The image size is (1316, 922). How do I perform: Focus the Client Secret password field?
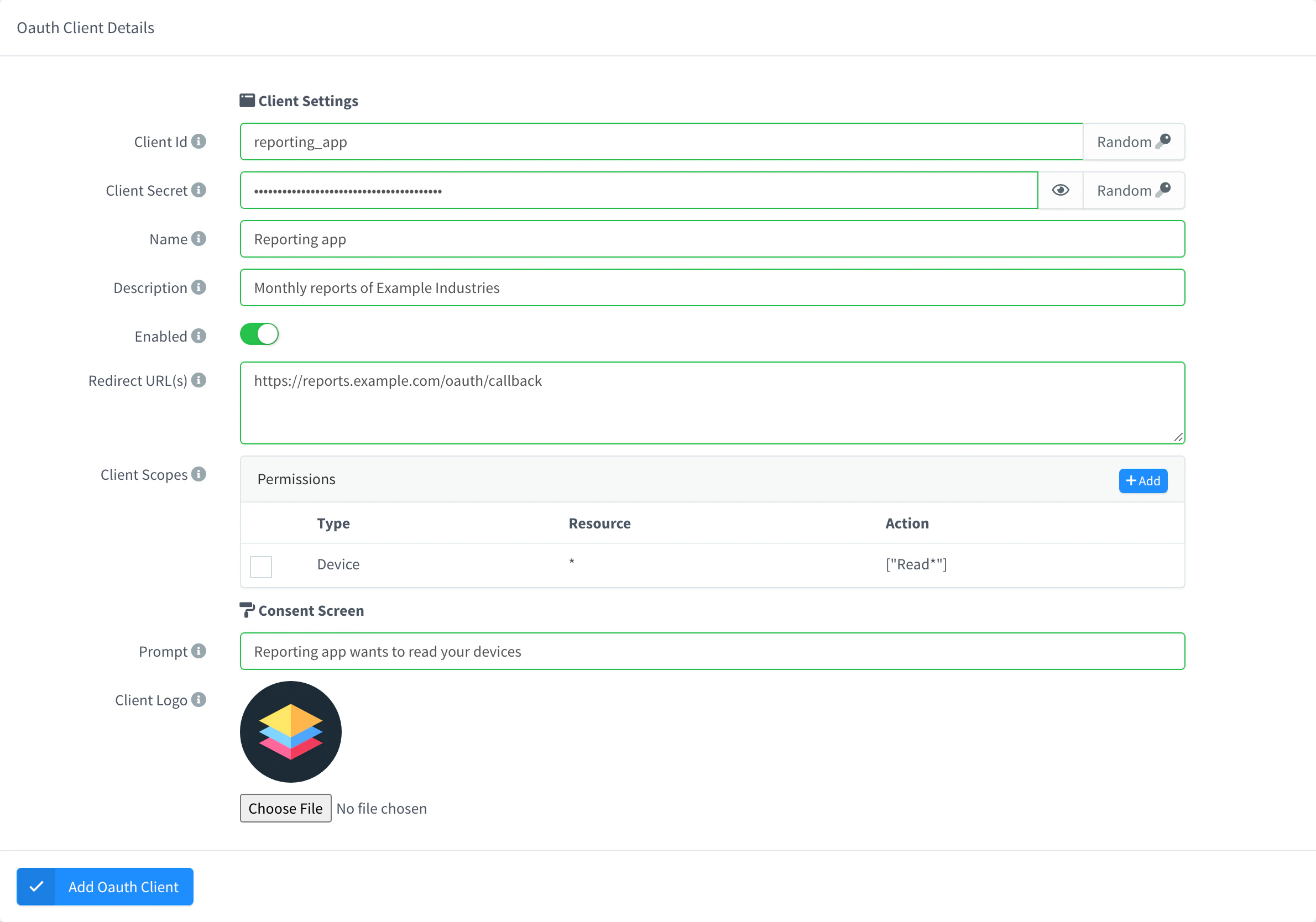639,190
